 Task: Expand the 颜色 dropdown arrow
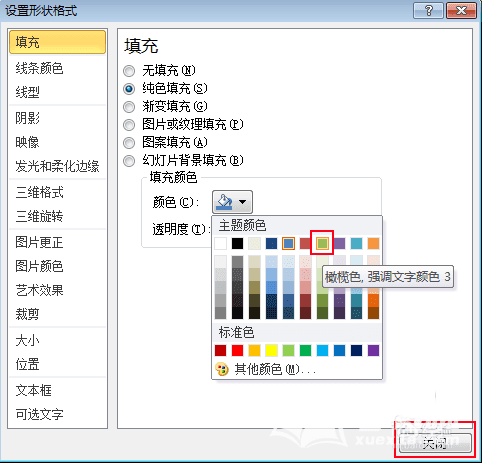pyautogui.click(x=242, y=202)
